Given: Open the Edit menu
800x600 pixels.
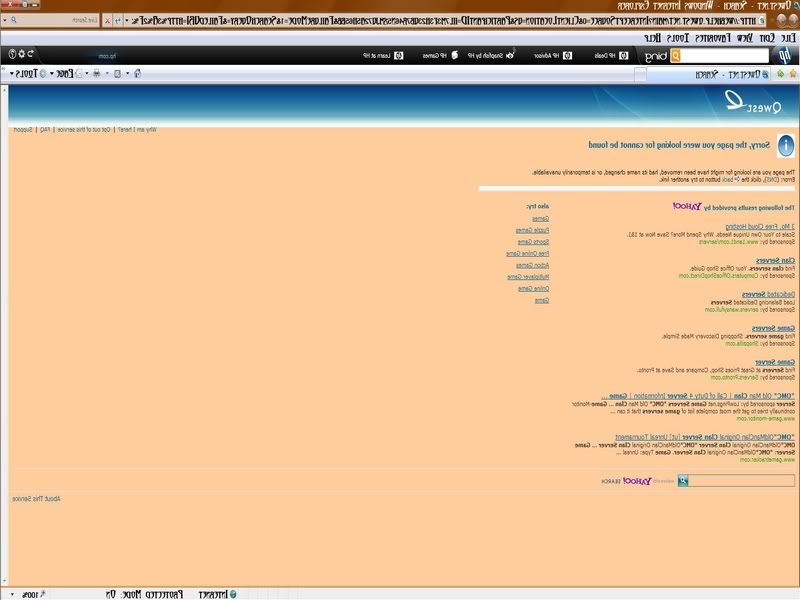Looking at the screenshot, I should pos(767,38).
